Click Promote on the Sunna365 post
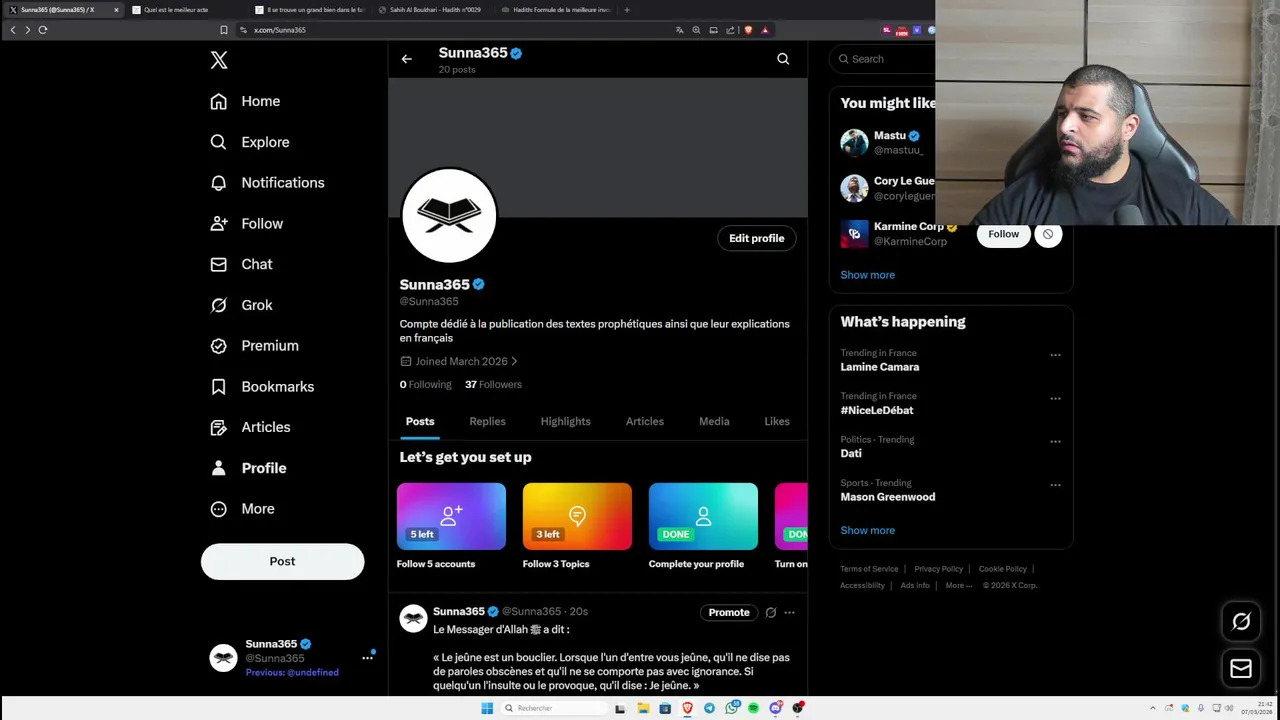 click(x=729, y=613)
